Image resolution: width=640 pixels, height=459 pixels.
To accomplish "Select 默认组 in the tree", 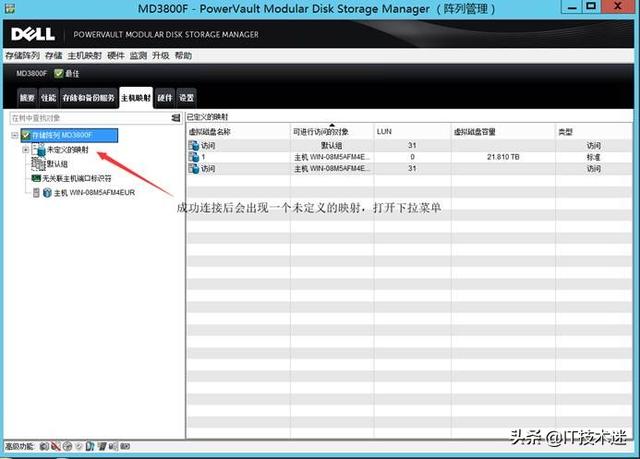I will [57, 164].
